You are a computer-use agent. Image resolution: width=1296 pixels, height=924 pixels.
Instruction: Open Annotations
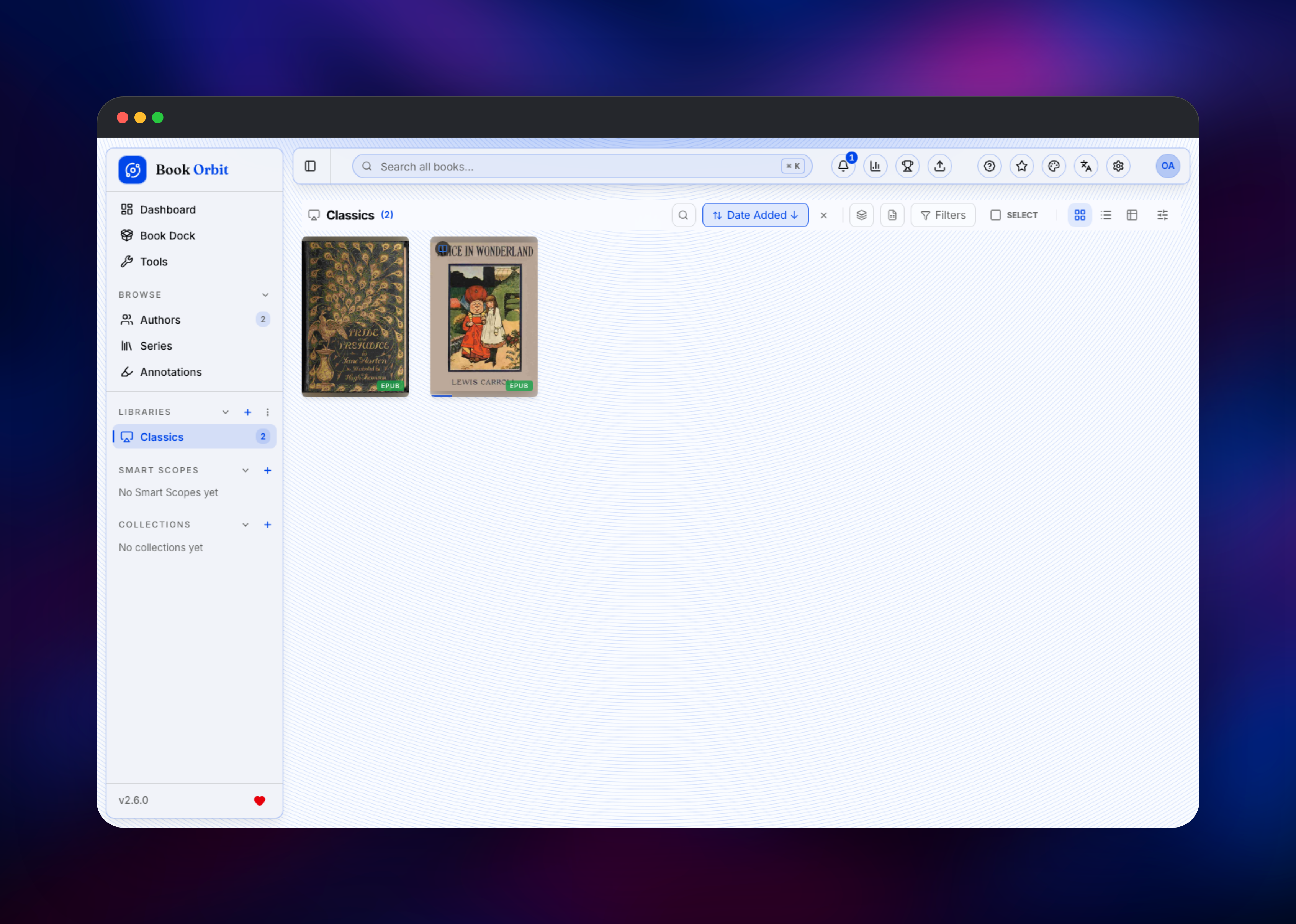tap(194, 372)
